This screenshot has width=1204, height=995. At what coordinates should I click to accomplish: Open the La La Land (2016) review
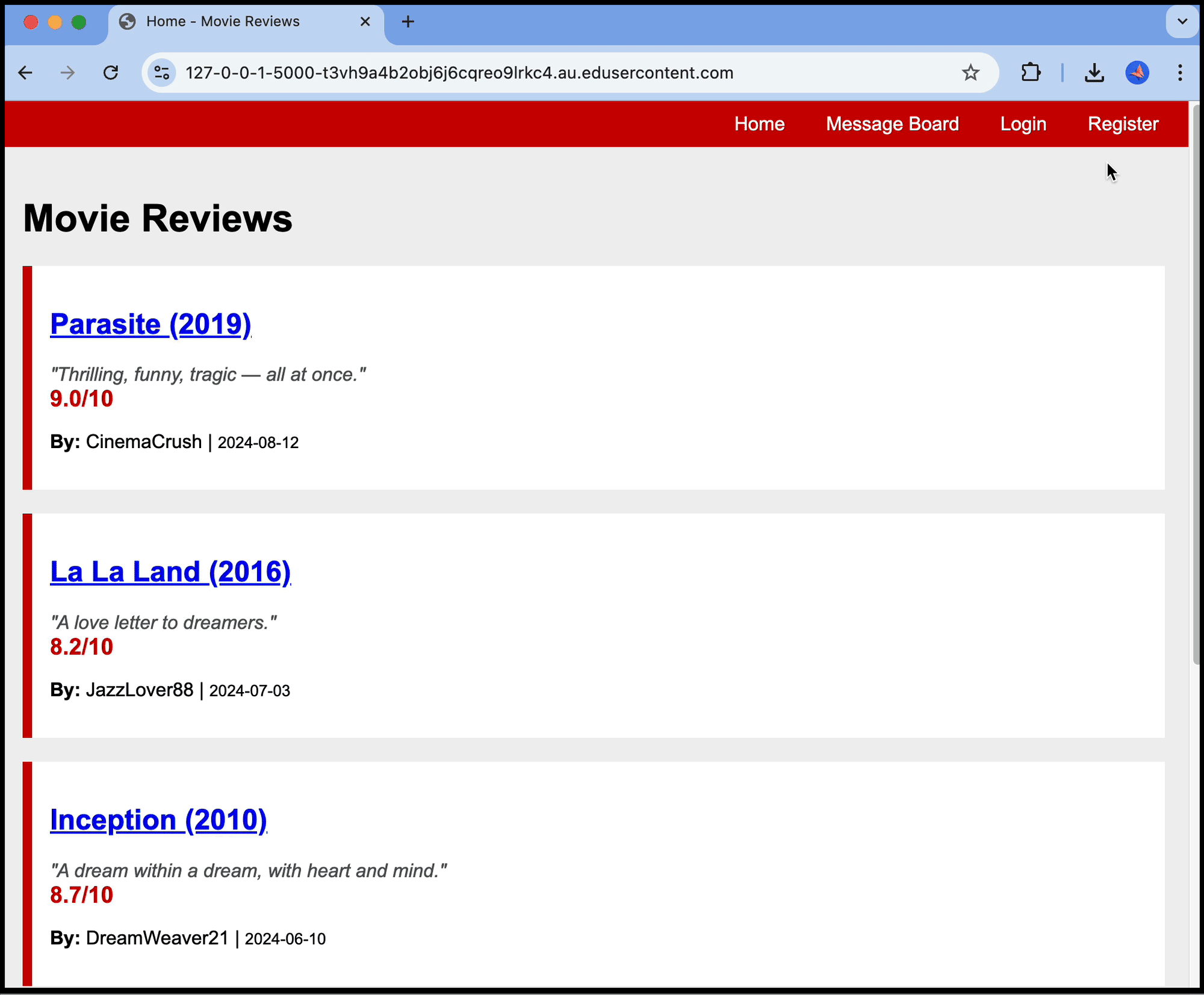(170, 572)
